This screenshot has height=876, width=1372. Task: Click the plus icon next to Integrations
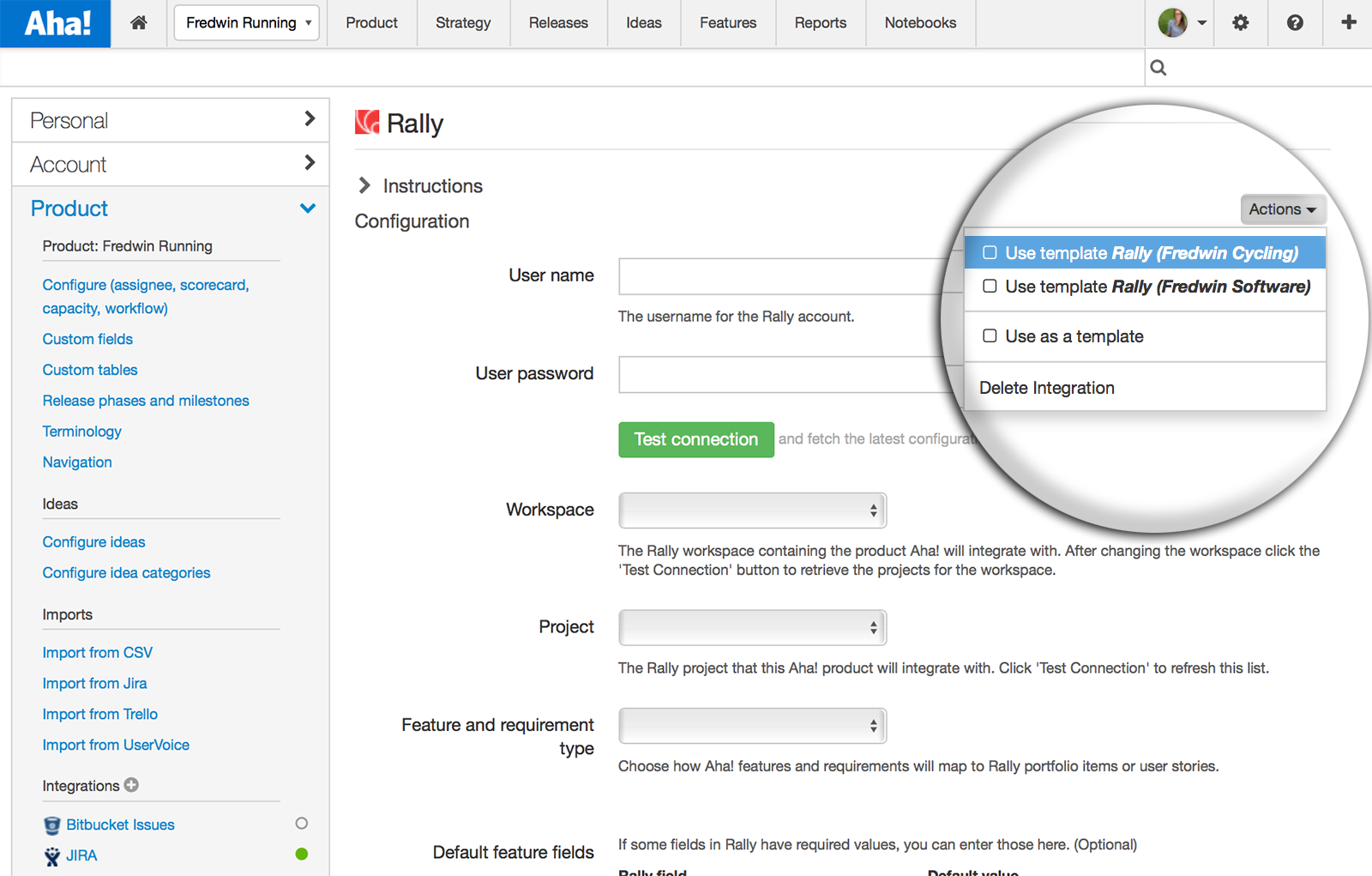coord(131,785)
